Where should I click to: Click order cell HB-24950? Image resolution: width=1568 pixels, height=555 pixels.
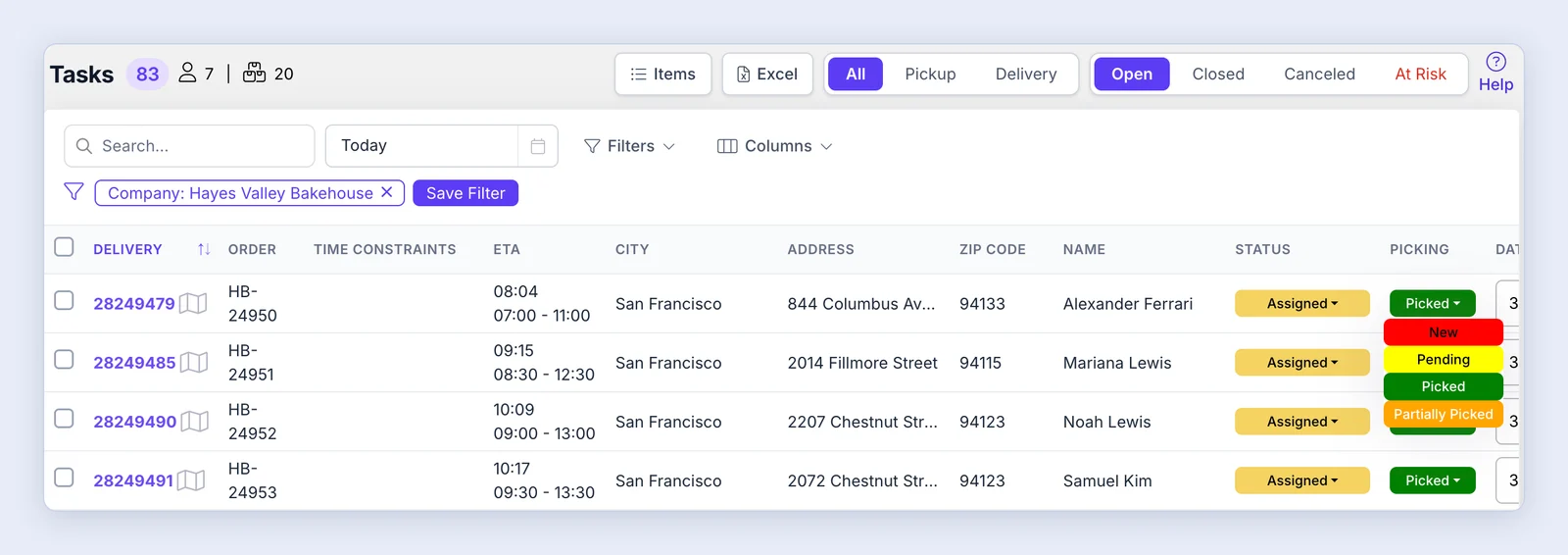pos(253,304)
